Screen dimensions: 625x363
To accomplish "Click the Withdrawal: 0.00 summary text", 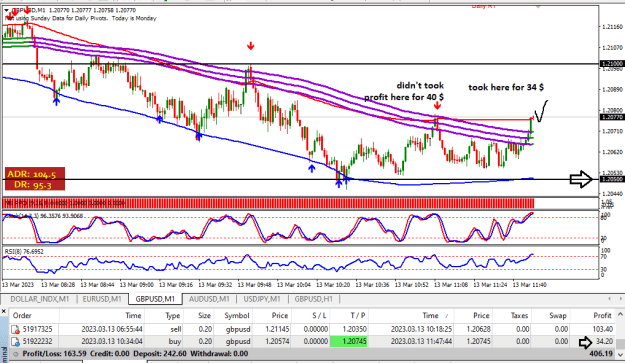I will tap(217, 354).
